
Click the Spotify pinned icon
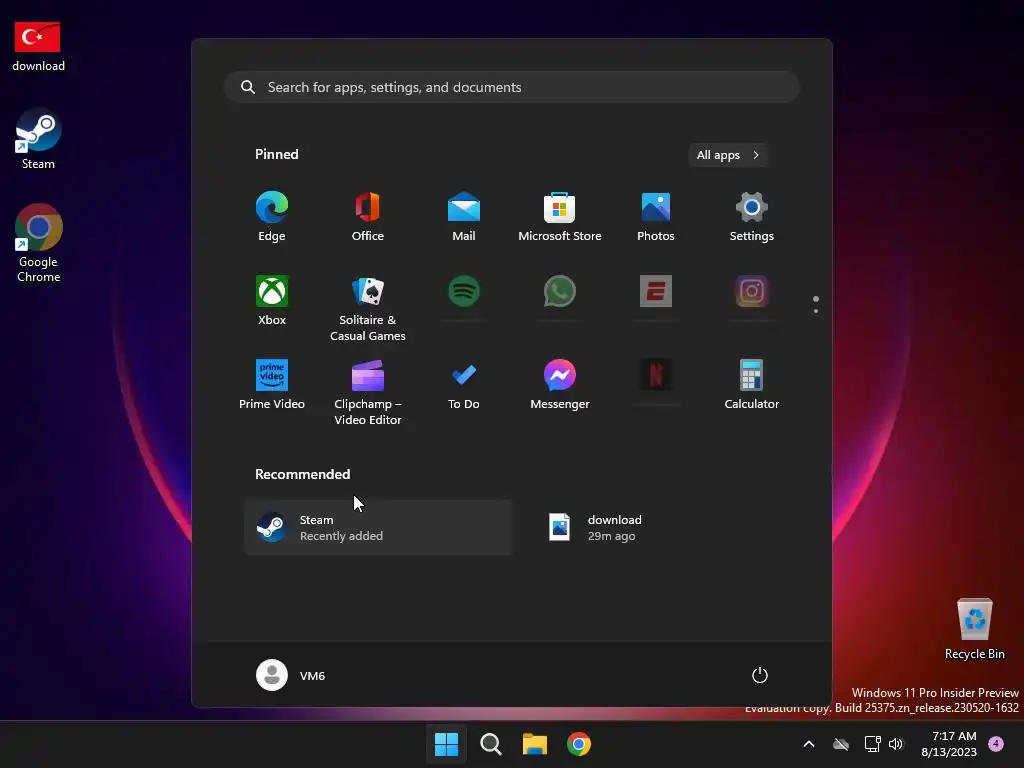tap(464, 291)
